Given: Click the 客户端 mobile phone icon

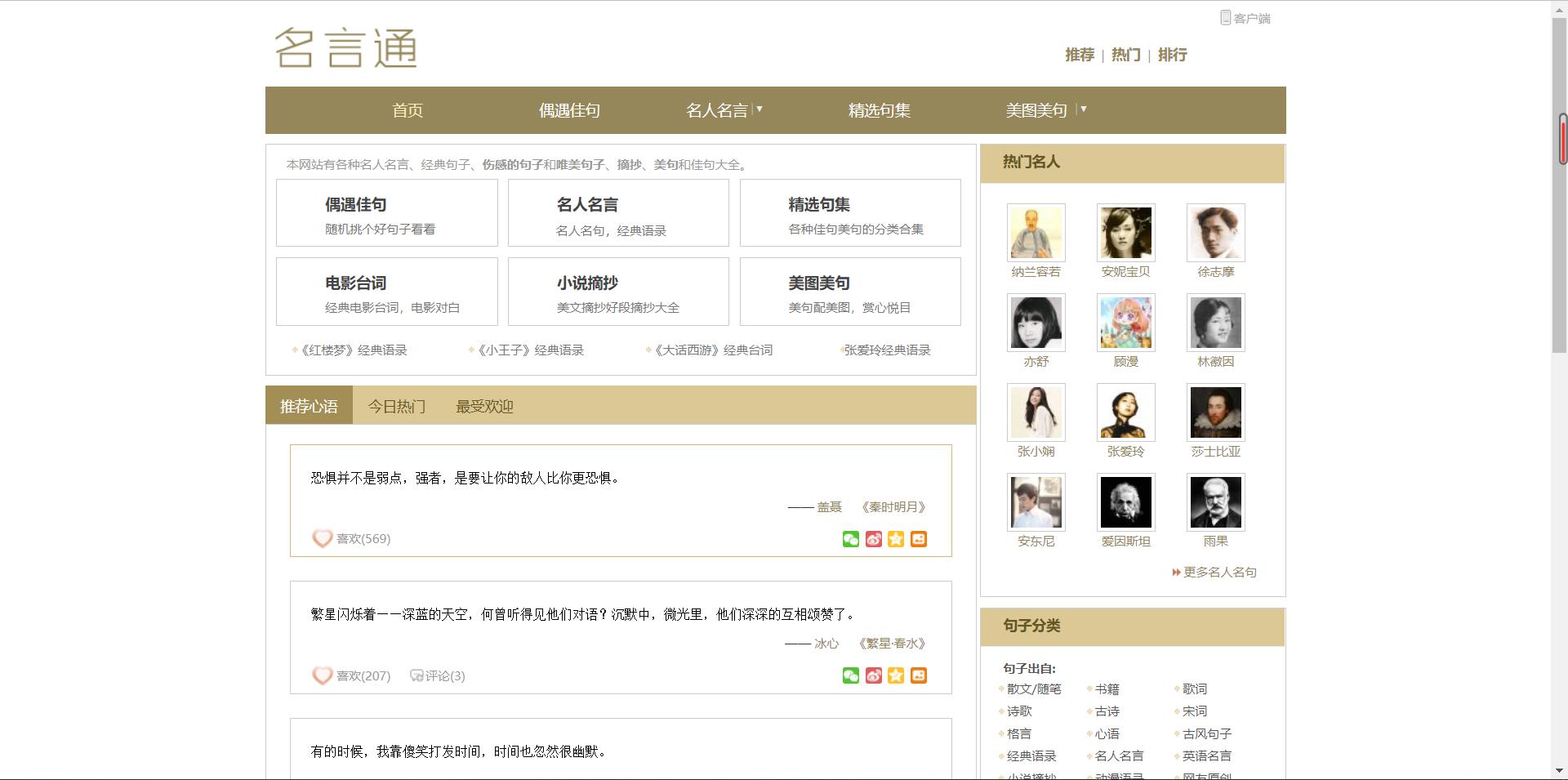Looking at the screenshot, I should [1224, 16].
